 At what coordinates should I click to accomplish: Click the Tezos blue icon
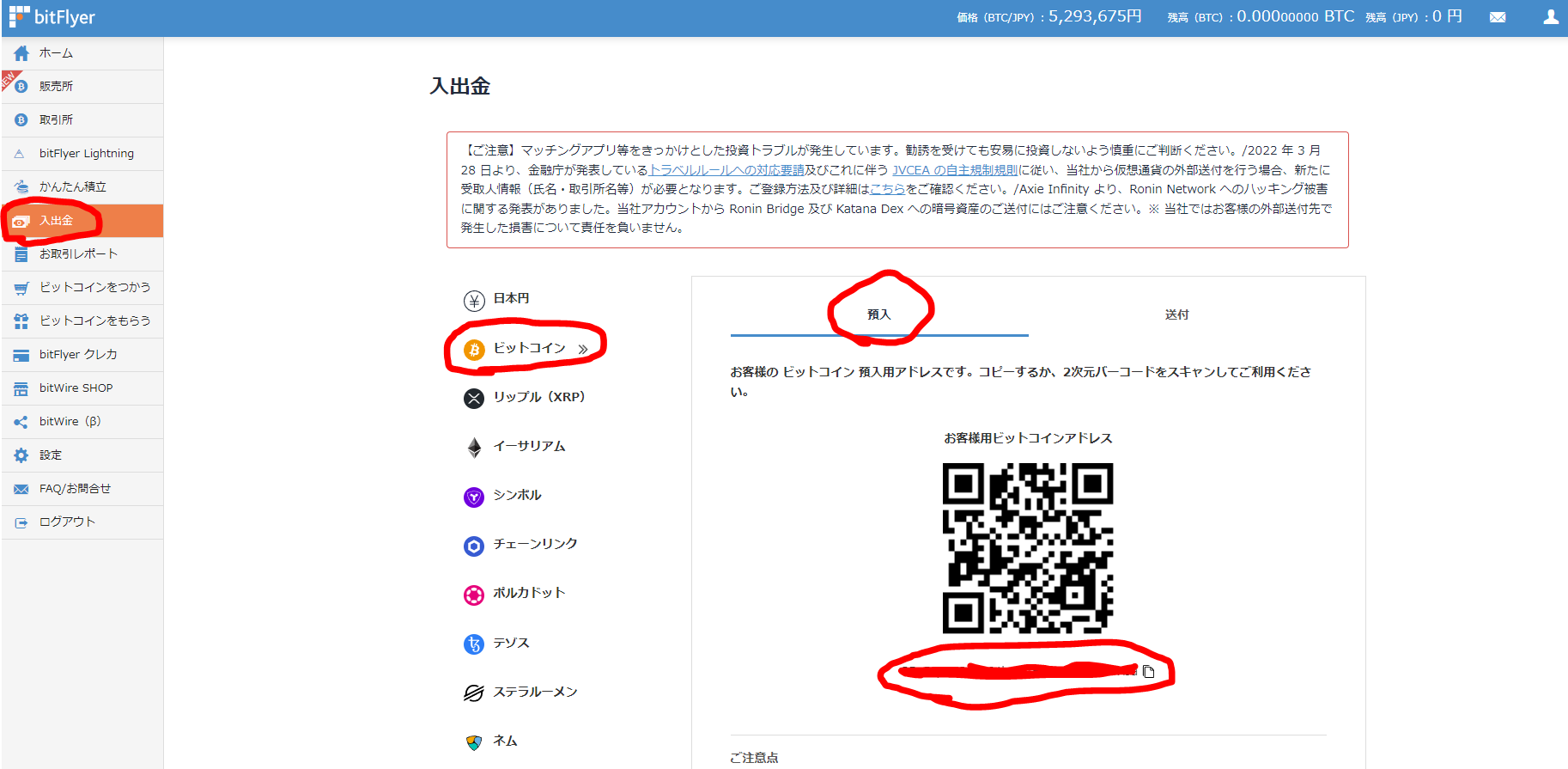click(x=474, y=644)
